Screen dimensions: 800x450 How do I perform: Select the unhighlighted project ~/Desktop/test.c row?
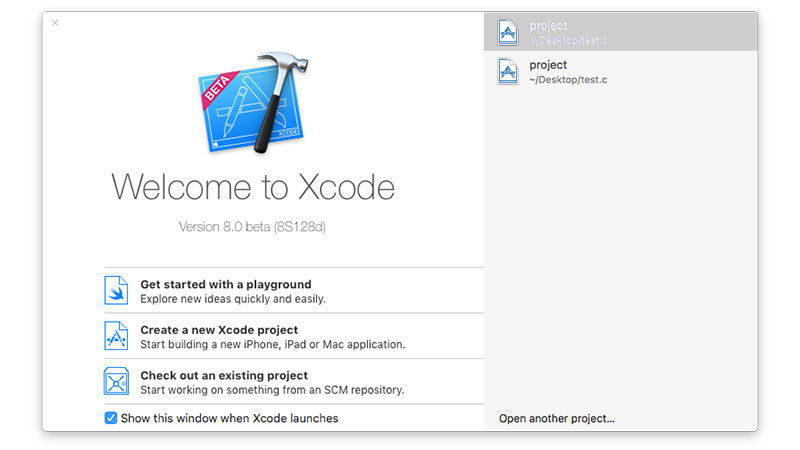pos(620,71)
